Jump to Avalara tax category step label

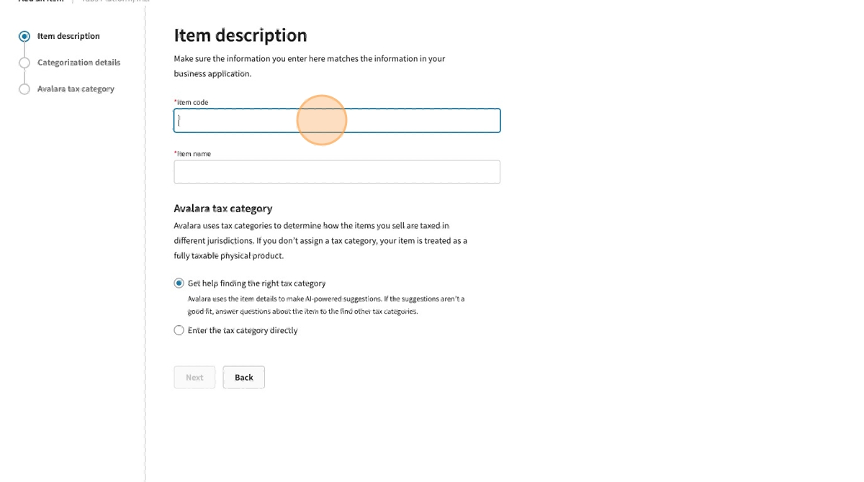(x=75, y=89)
